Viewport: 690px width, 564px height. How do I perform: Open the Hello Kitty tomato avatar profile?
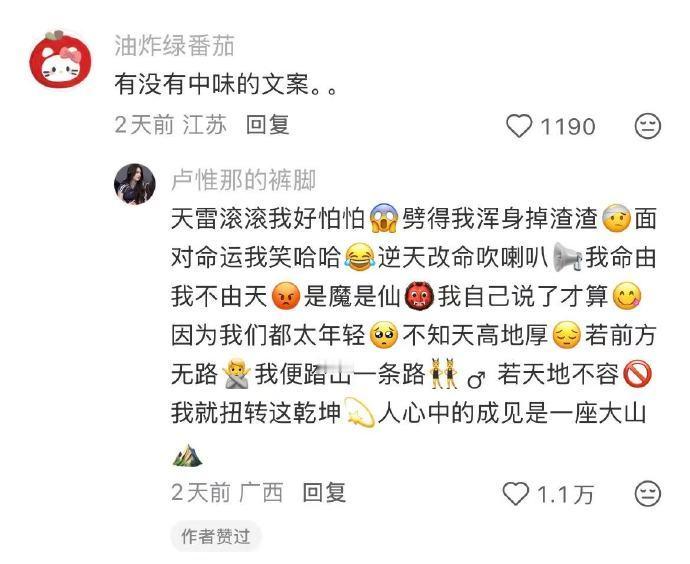tap(60, 59)
